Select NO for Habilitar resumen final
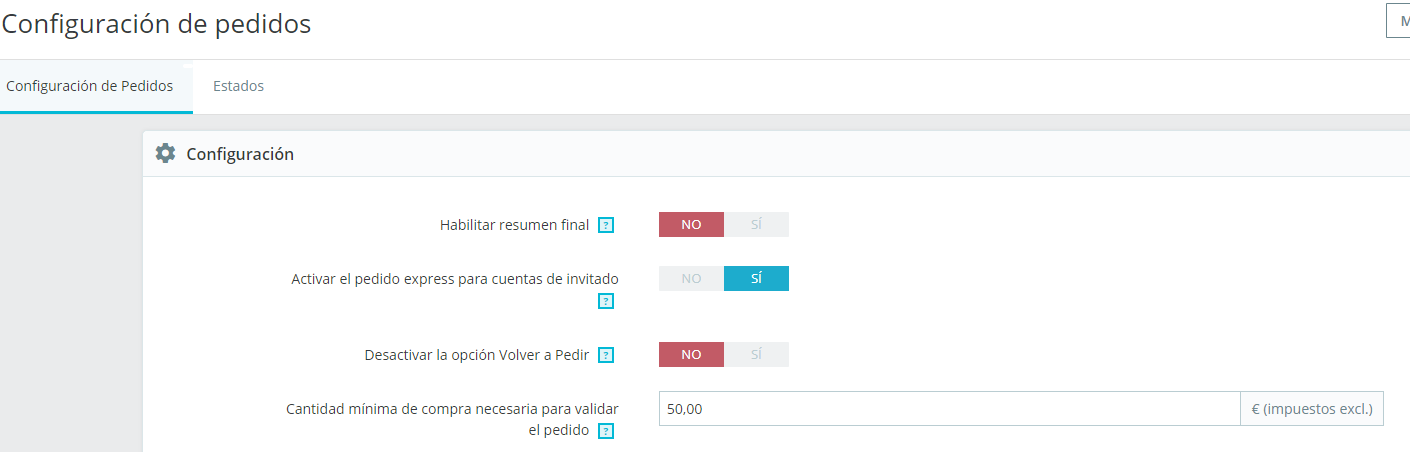 (691, 225)
